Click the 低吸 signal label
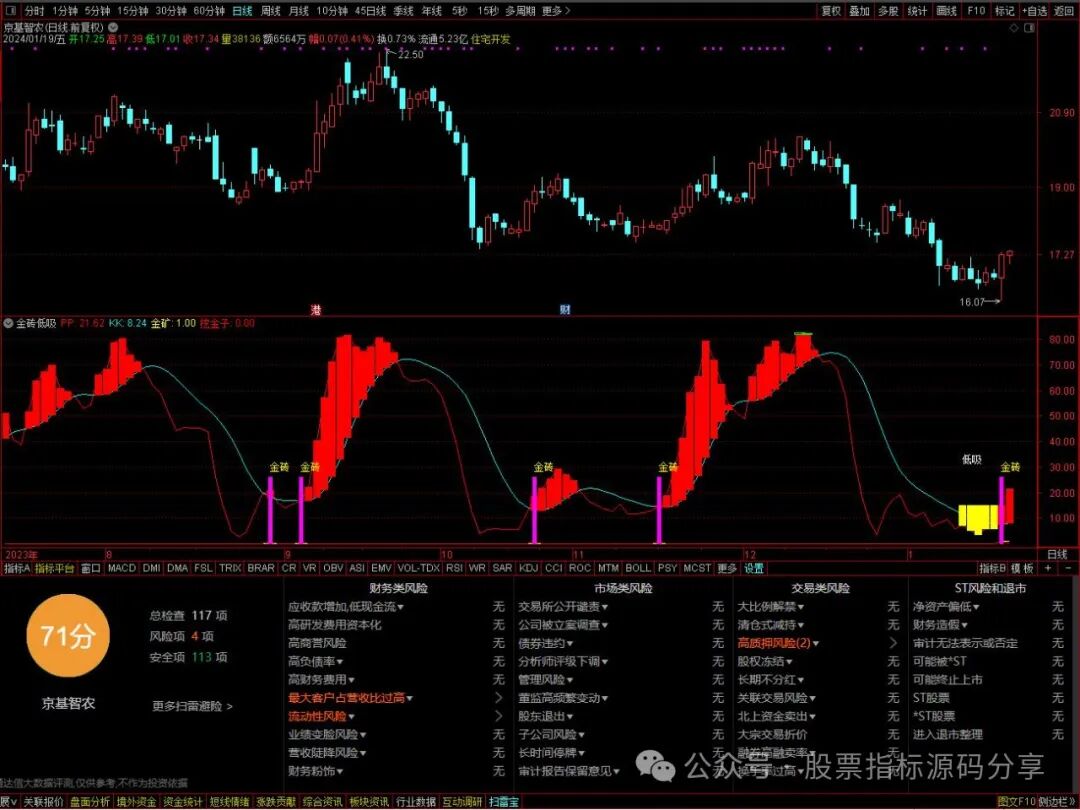This screenshot has width=1080, height=810. point(971,459)
